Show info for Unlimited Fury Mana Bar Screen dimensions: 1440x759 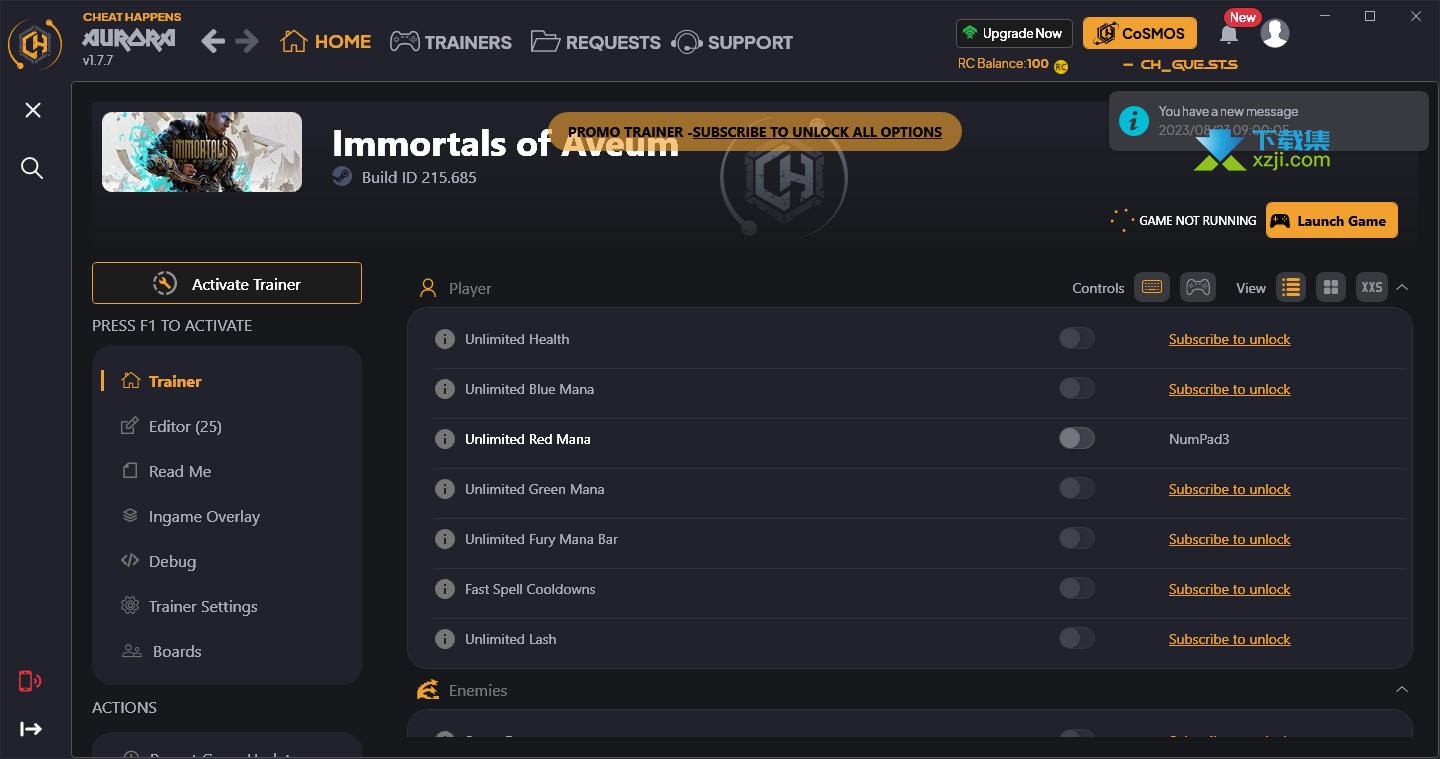click(x=445, y=539)
